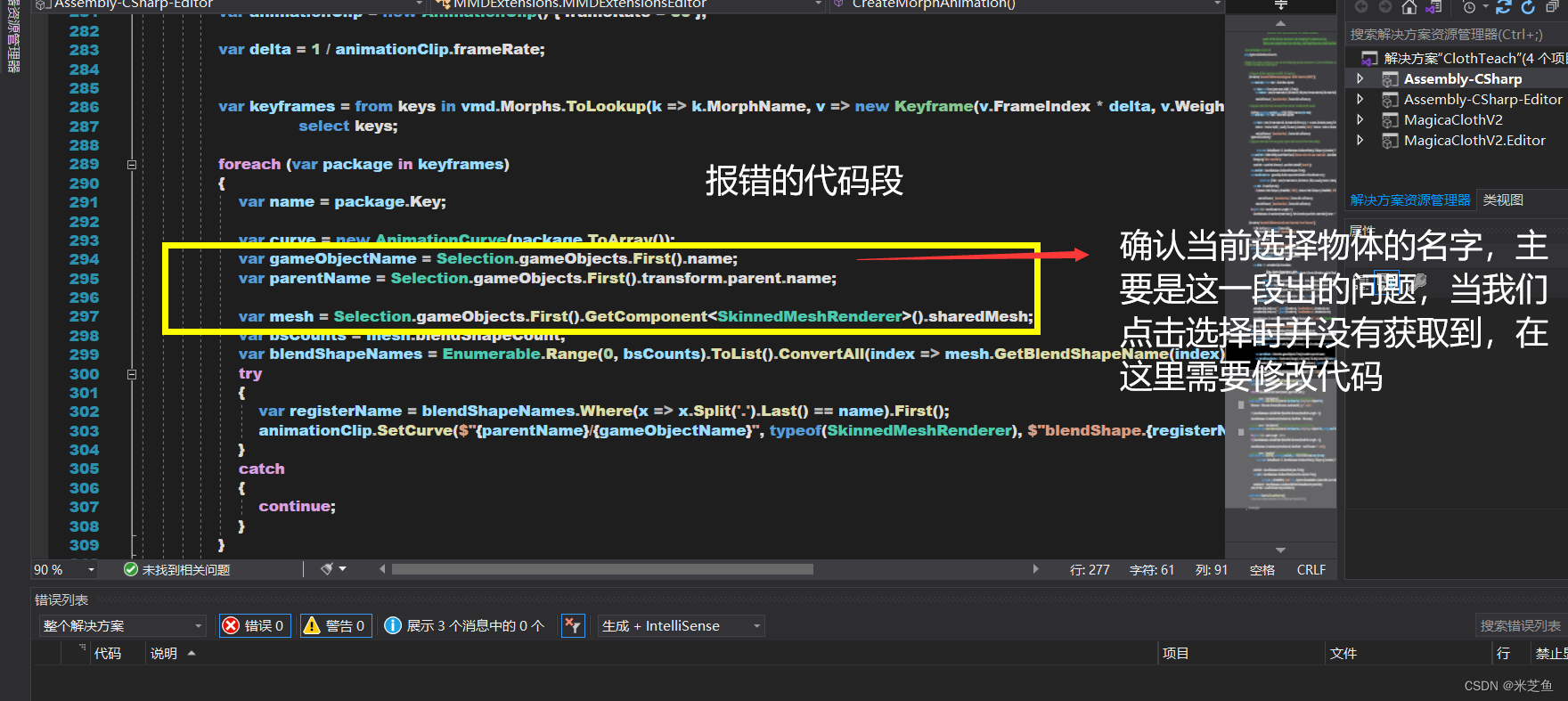The width and height of the screenshot is (1568, 701).
Task: Select the 解决方案"ClothTeach" solution node
Action: (x=1474, y=59)
